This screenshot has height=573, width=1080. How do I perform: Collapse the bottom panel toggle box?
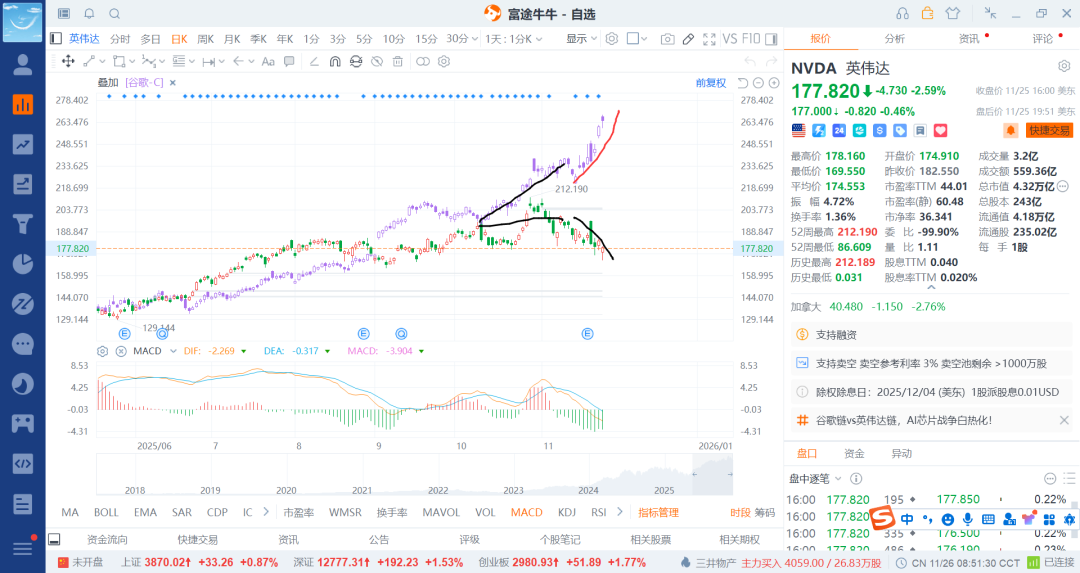point(54,539)
